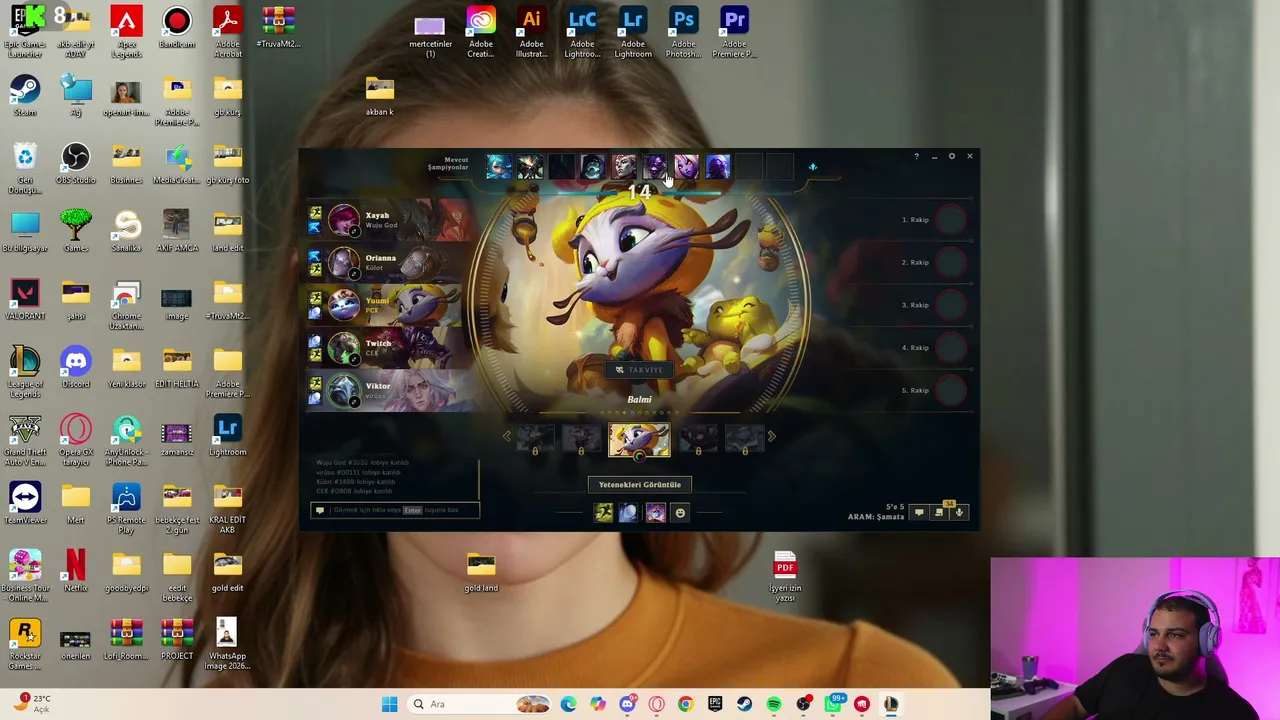Select the Adobe Illustrator desktop icon
Image resolution: width=1280 pixels, height=720 pixels.
tap(531, 32)
